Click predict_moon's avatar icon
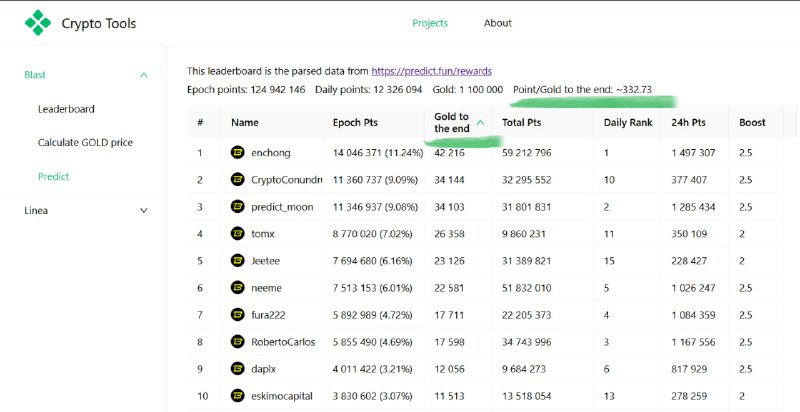Screen dimensions: 800x412 (237, 207)
